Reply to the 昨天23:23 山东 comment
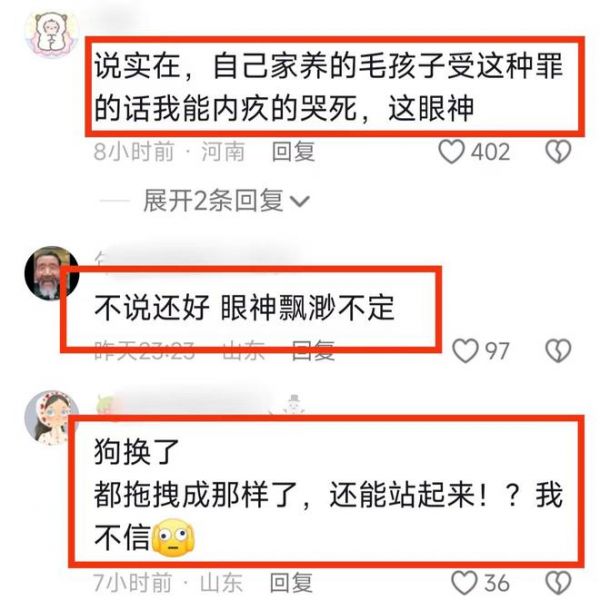The image size is (600, 600). point(313,351)
